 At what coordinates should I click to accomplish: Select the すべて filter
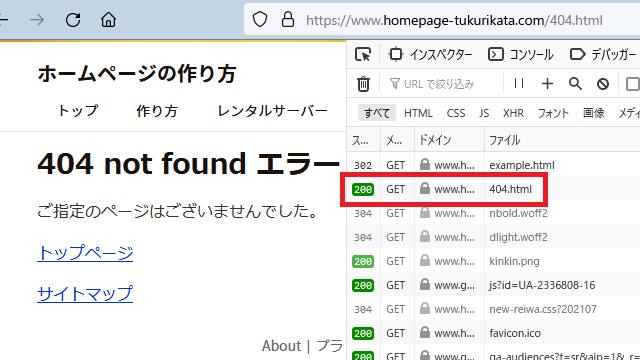(x=377, y=113)
